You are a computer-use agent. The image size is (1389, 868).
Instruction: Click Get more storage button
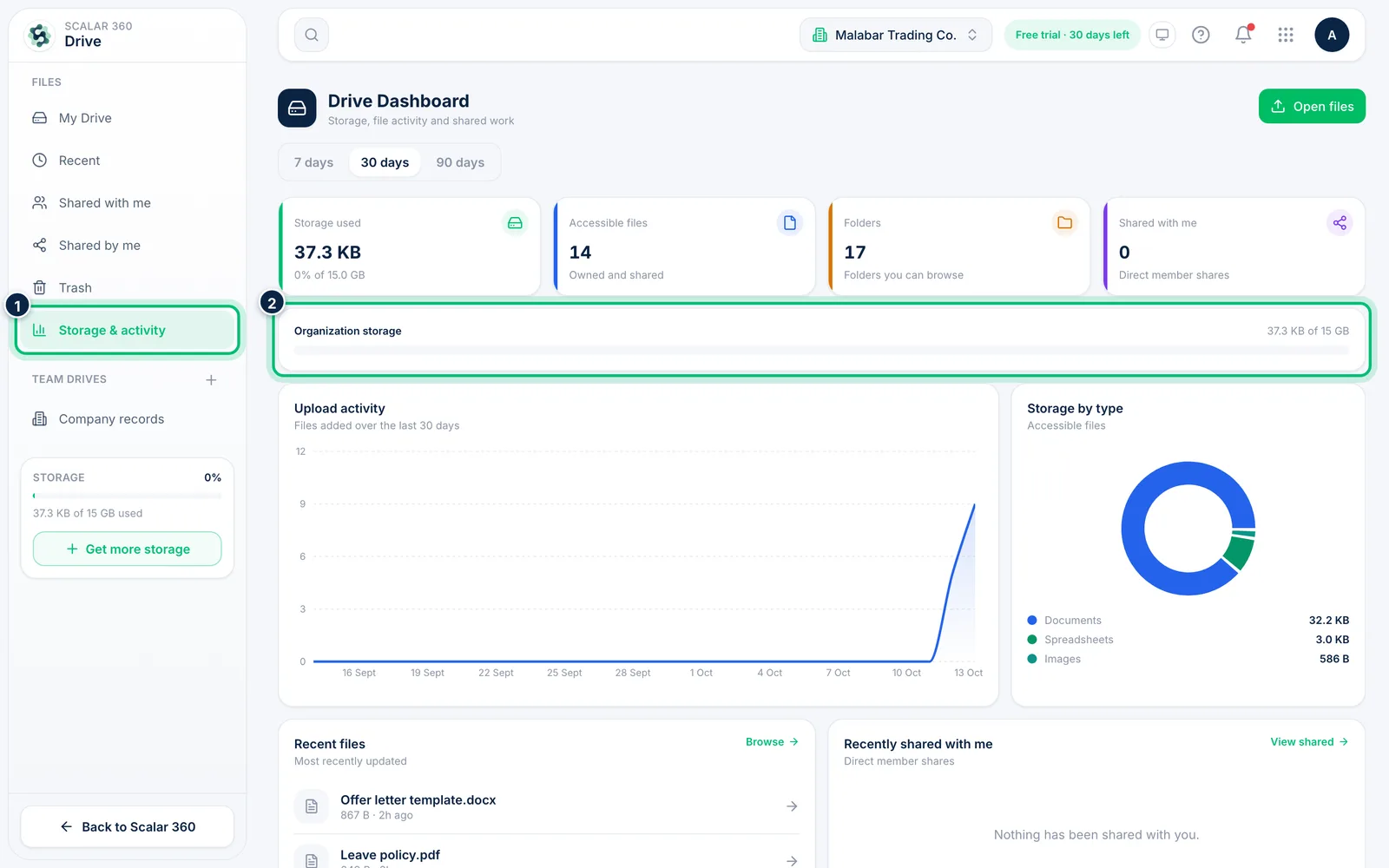pyautogui.click(x=127, y=549)
